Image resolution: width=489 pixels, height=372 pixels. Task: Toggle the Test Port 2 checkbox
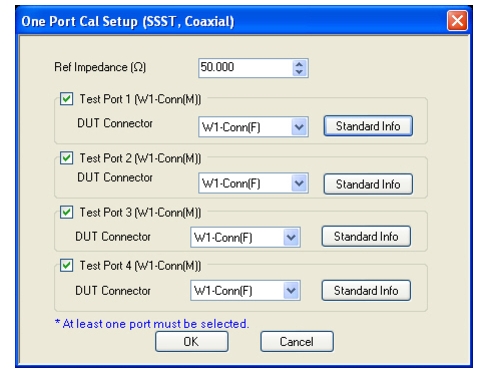[x=66, y=158]
